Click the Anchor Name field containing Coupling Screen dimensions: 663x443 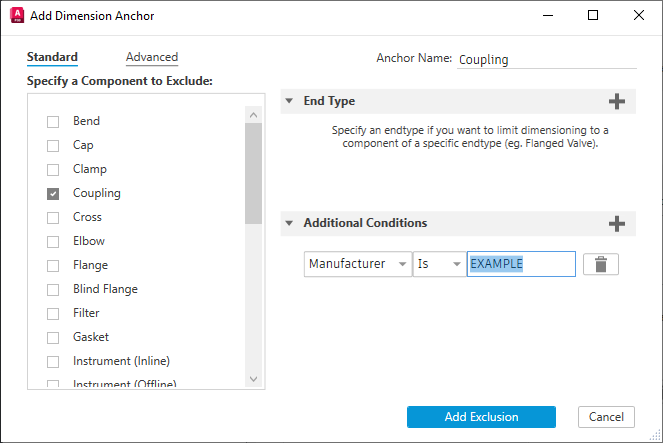coord(547,60)
